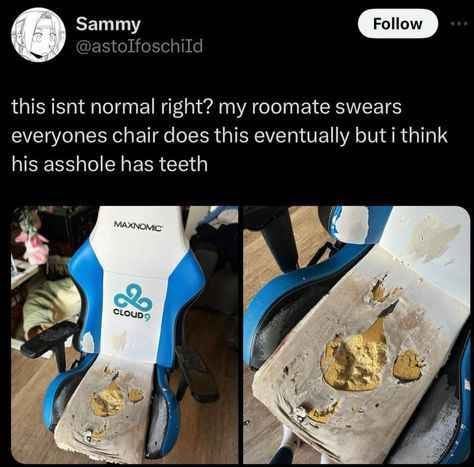
Task: Open the three-dot more options menu
Action: point(461,24)
